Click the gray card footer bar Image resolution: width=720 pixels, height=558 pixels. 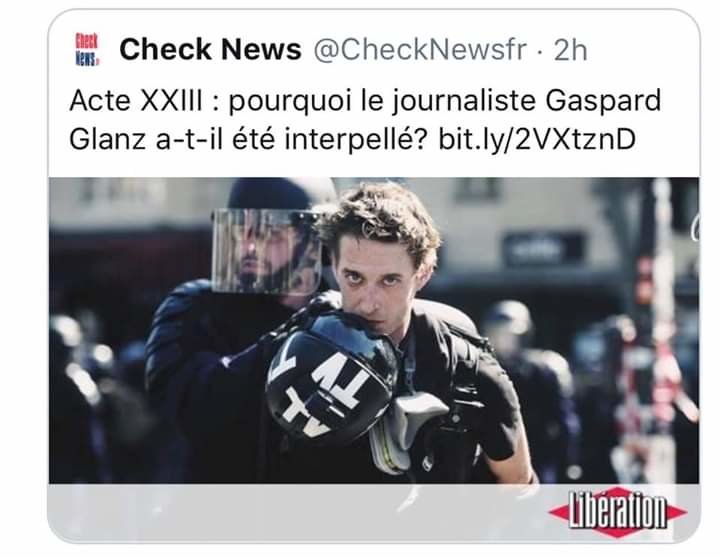click(374, 512)
